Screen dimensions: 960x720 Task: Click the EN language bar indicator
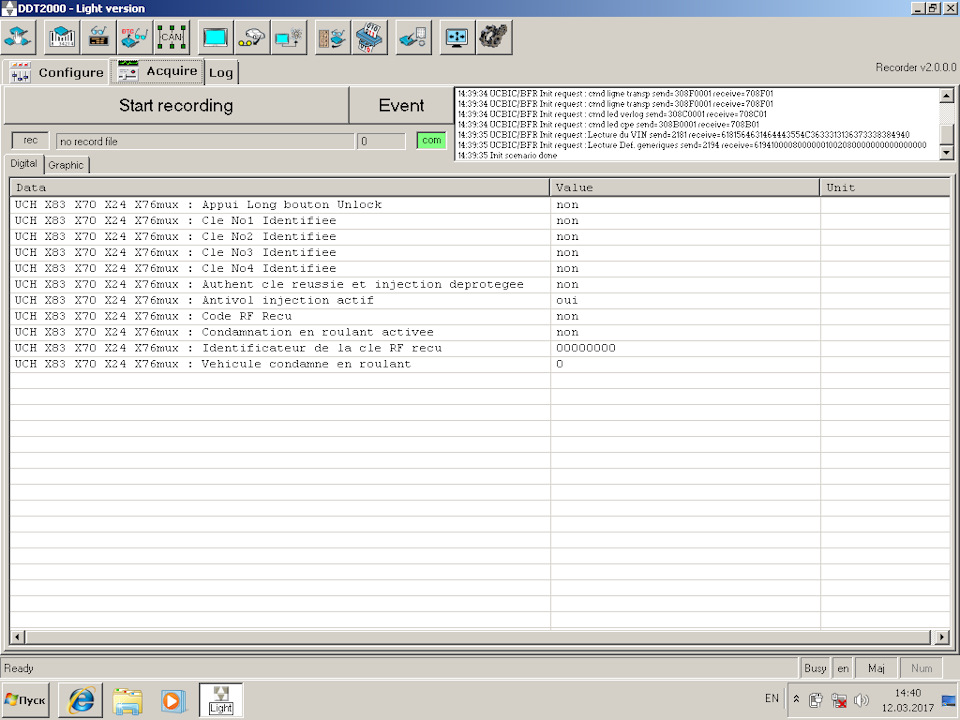771,698
